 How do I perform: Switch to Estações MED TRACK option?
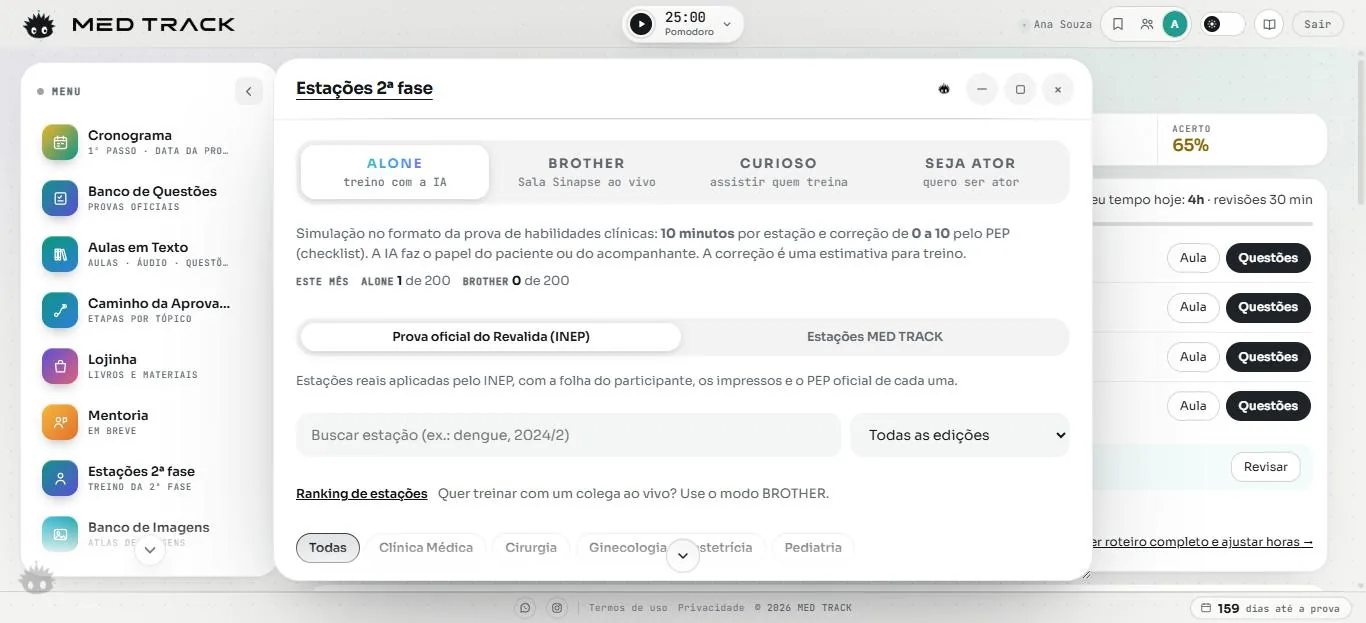875,337
